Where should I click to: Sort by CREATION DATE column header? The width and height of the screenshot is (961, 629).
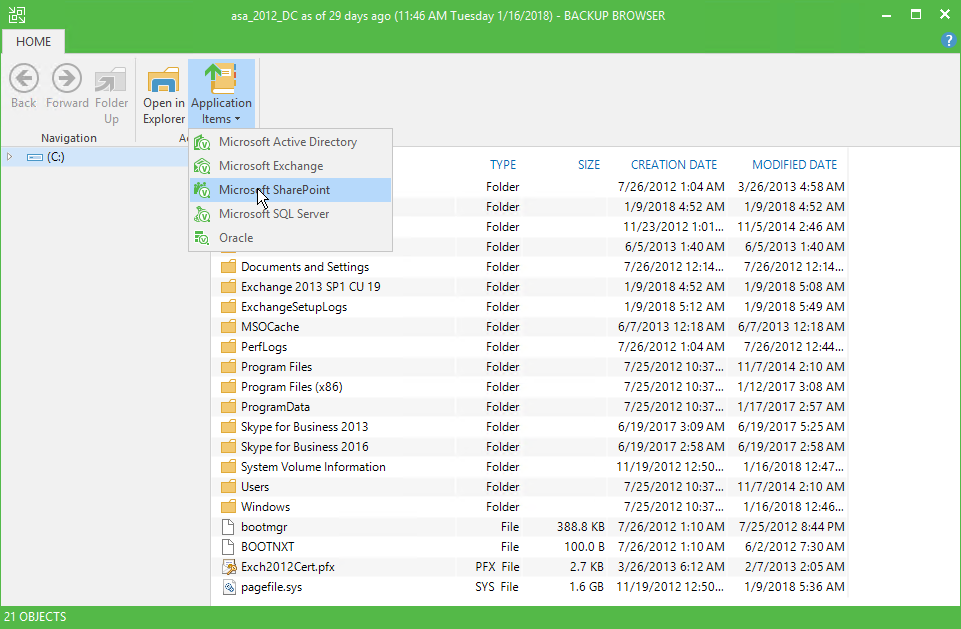674,164
